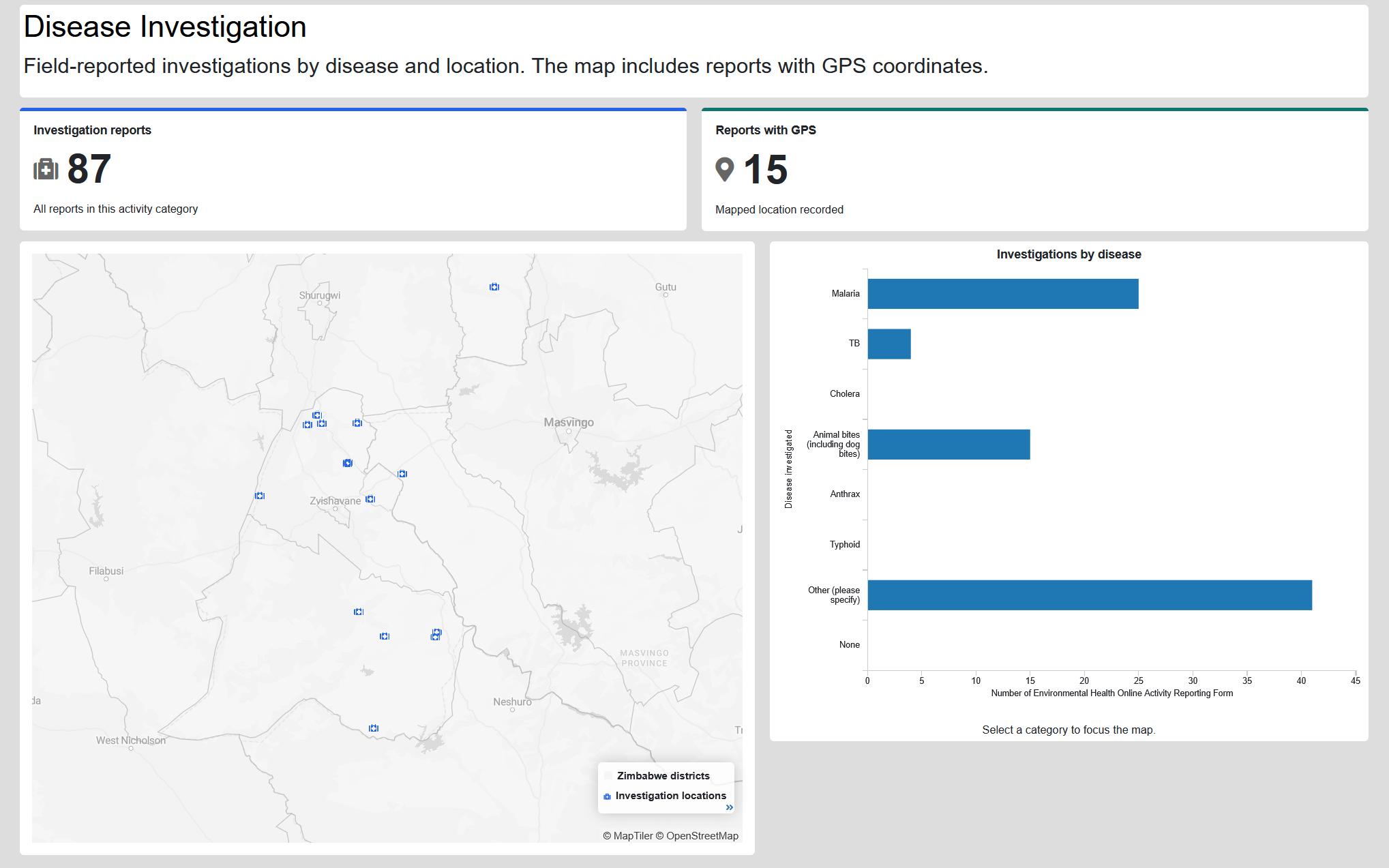Click the Investigation reports count 87
The width and height of the screenshot is (1389, 868).
89,169
